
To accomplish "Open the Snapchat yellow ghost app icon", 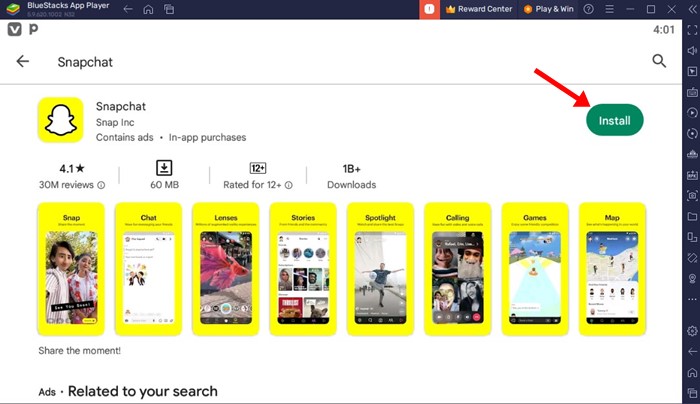I will point(61,120).
